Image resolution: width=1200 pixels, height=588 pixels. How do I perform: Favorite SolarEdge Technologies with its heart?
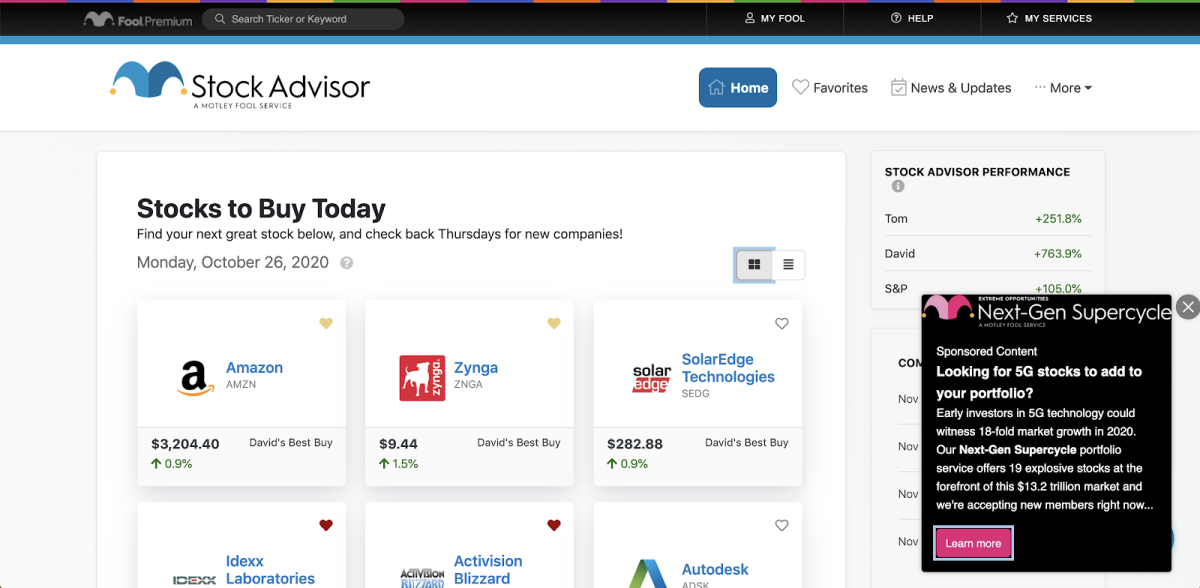coord(782,324)
